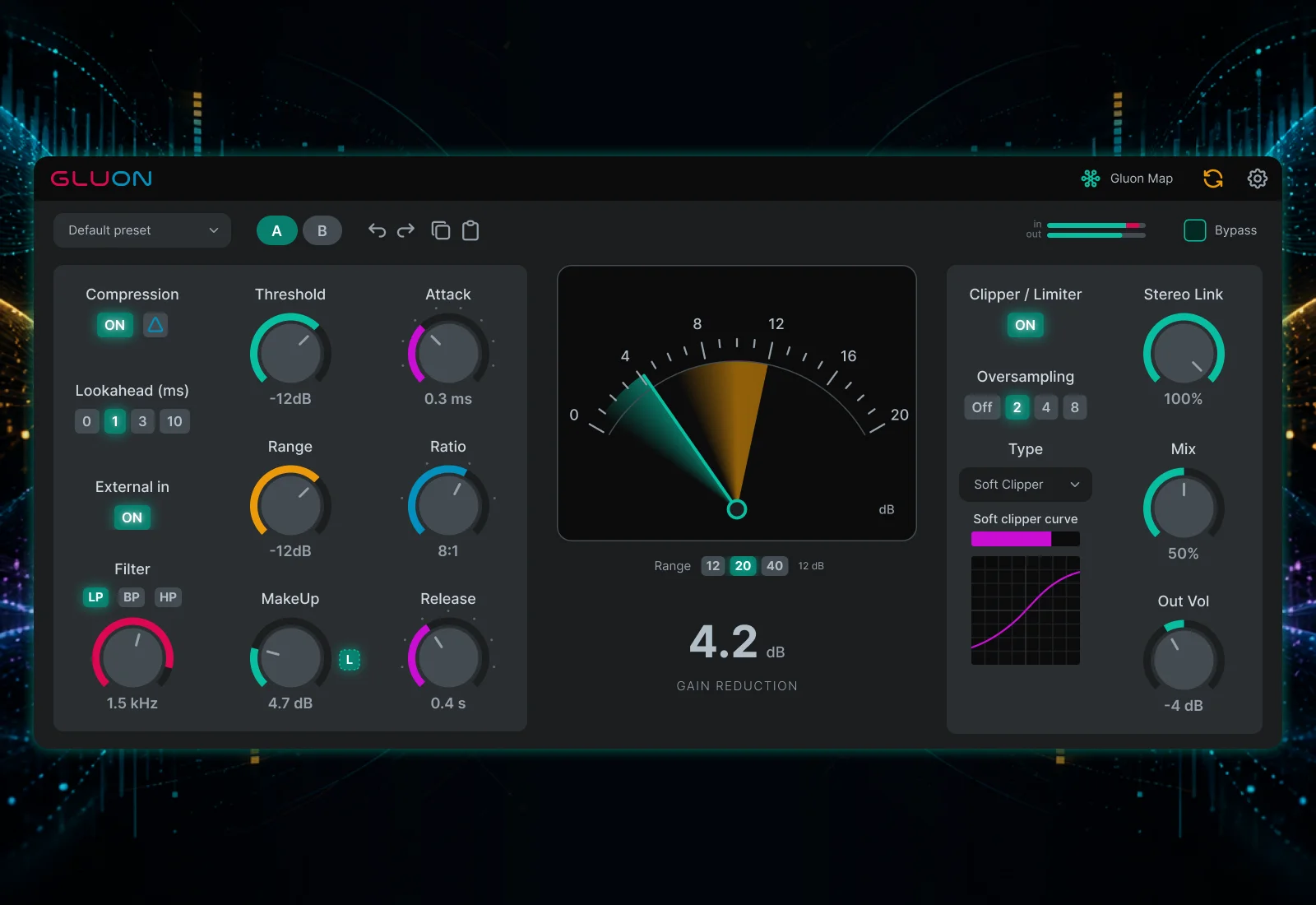Screen dimensions: 1316x905
Task: Set lookahead to 0 ms
Action: [87, 421]
